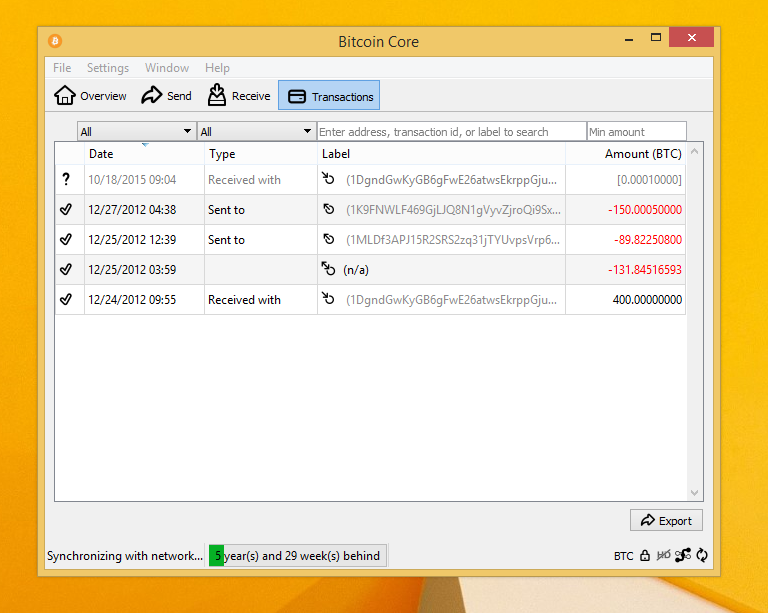The image size is (768, 613).
Task: Sort by the Label column header
Action: [x=441, y=154]
